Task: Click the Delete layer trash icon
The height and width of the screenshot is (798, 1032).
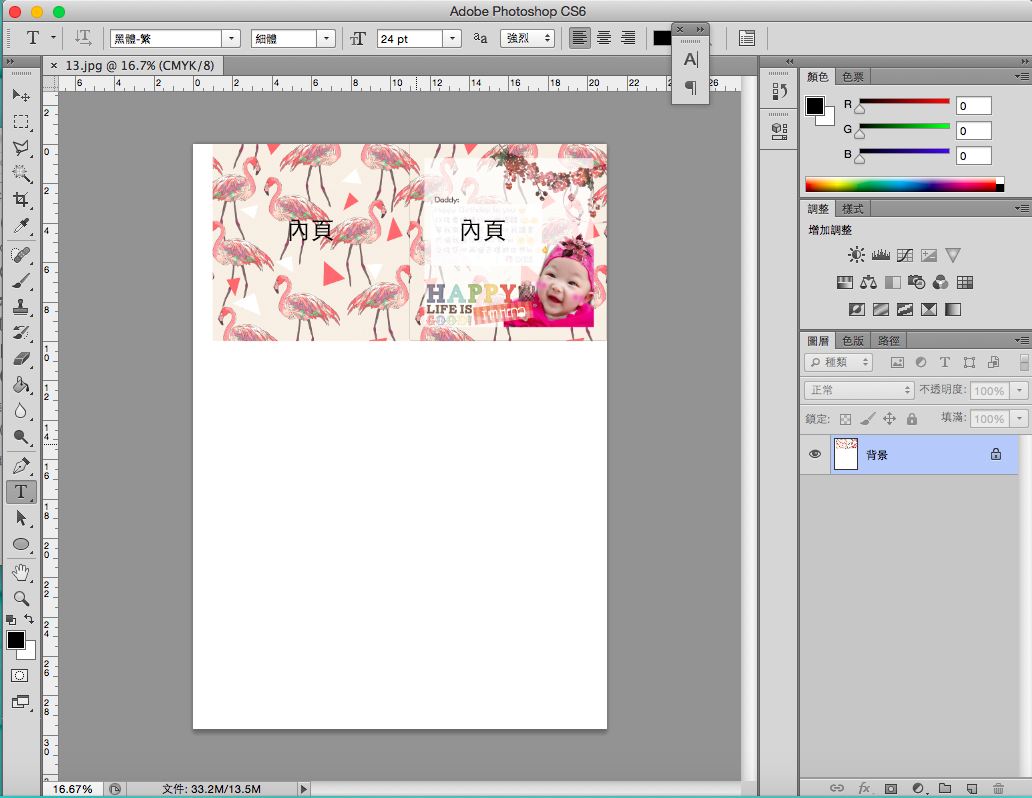Action: point(998,789)
